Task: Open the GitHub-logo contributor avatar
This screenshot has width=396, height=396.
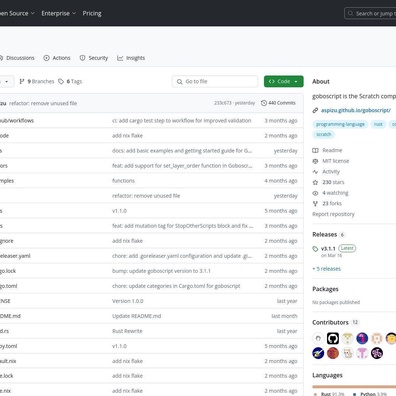Action: coord(333,338)
